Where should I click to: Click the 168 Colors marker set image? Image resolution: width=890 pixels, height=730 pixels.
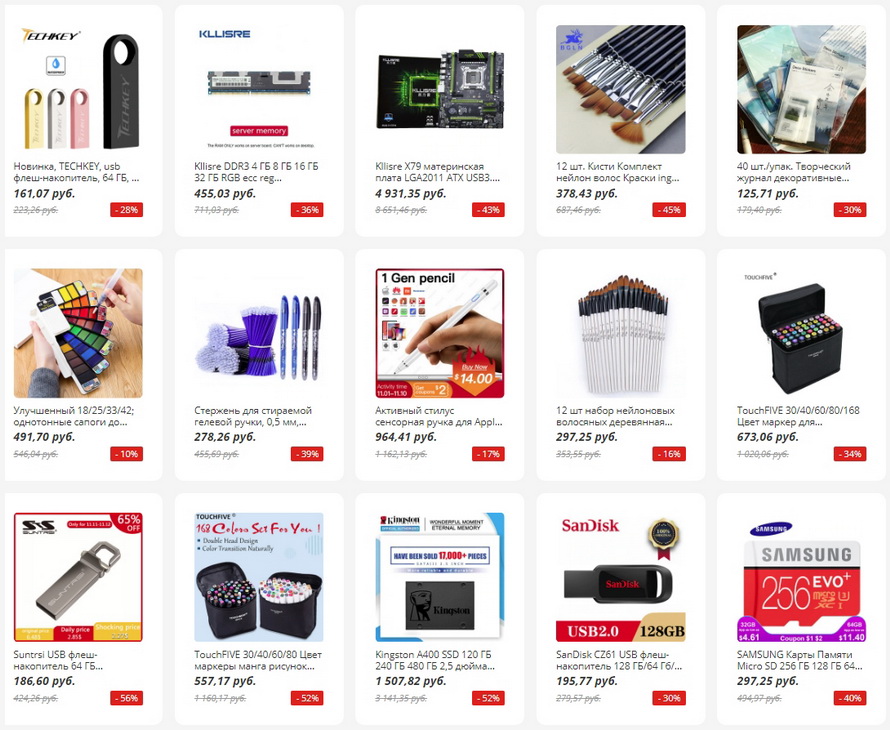click(259, 577)
